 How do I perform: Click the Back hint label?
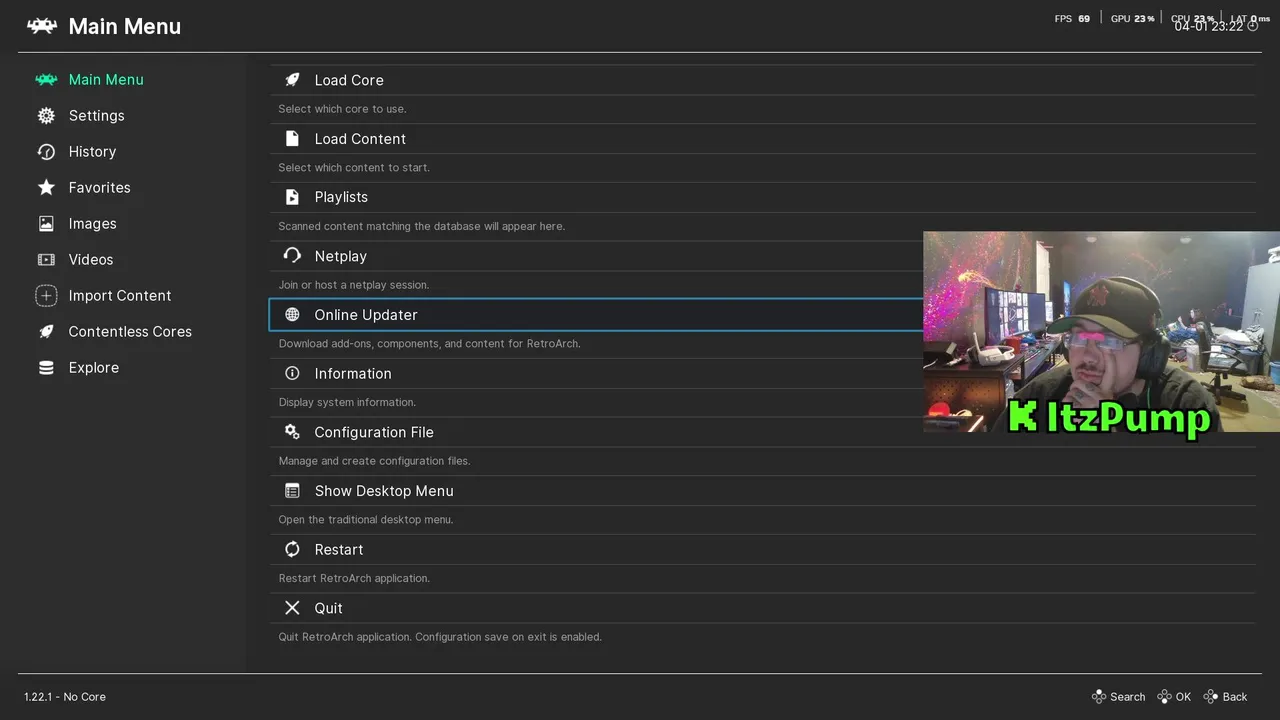click(x=1235, y=697)
